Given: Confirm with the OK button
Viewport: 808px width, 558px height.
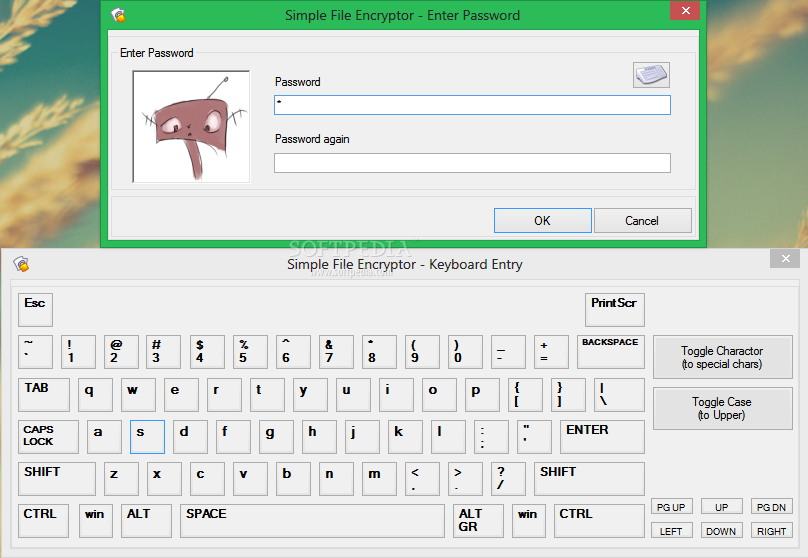Looking at the screenshot, I should point(543,221).
